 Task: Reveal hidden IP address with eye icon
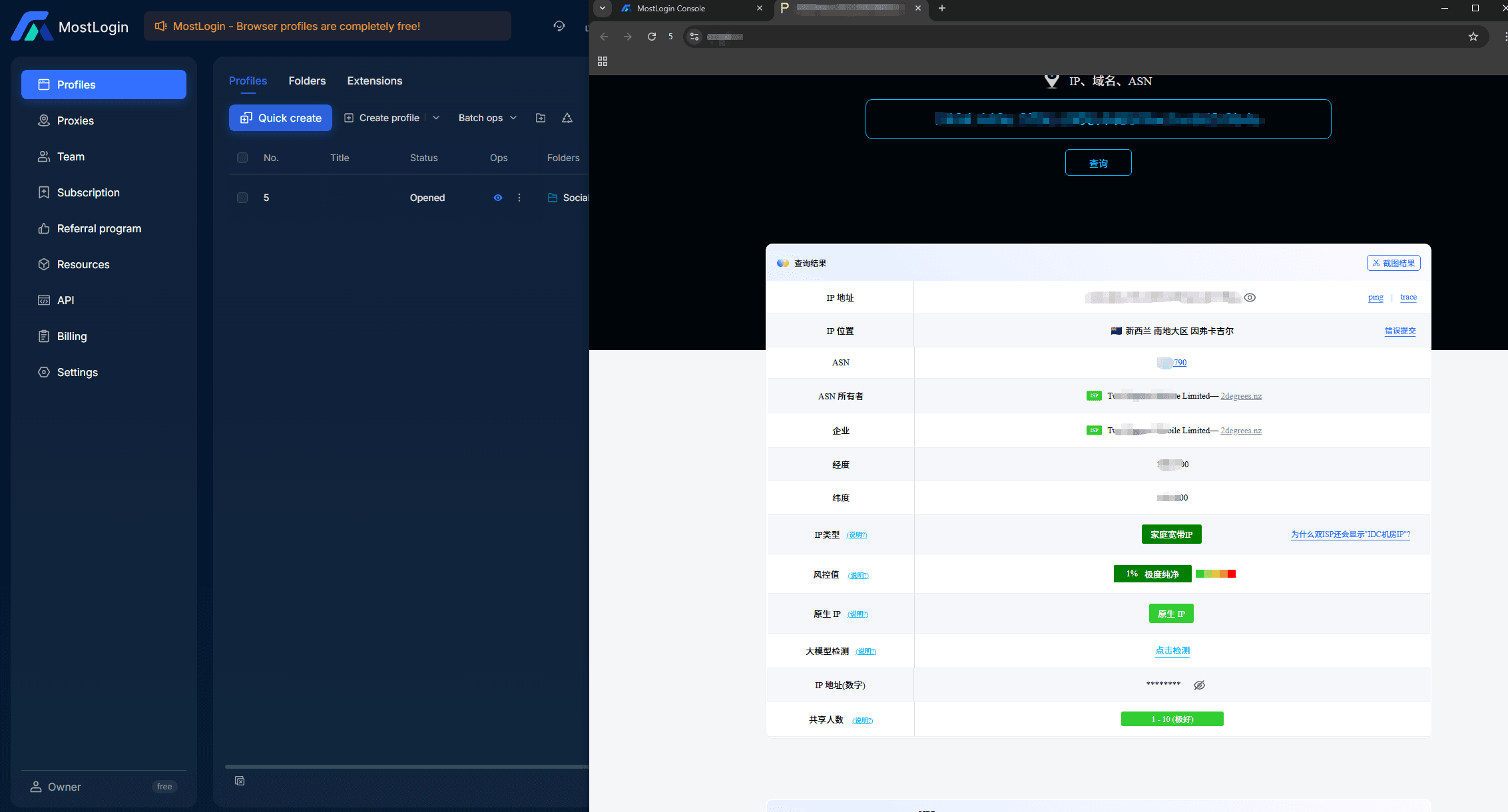pyautogui.click(x=1250, y=298)
